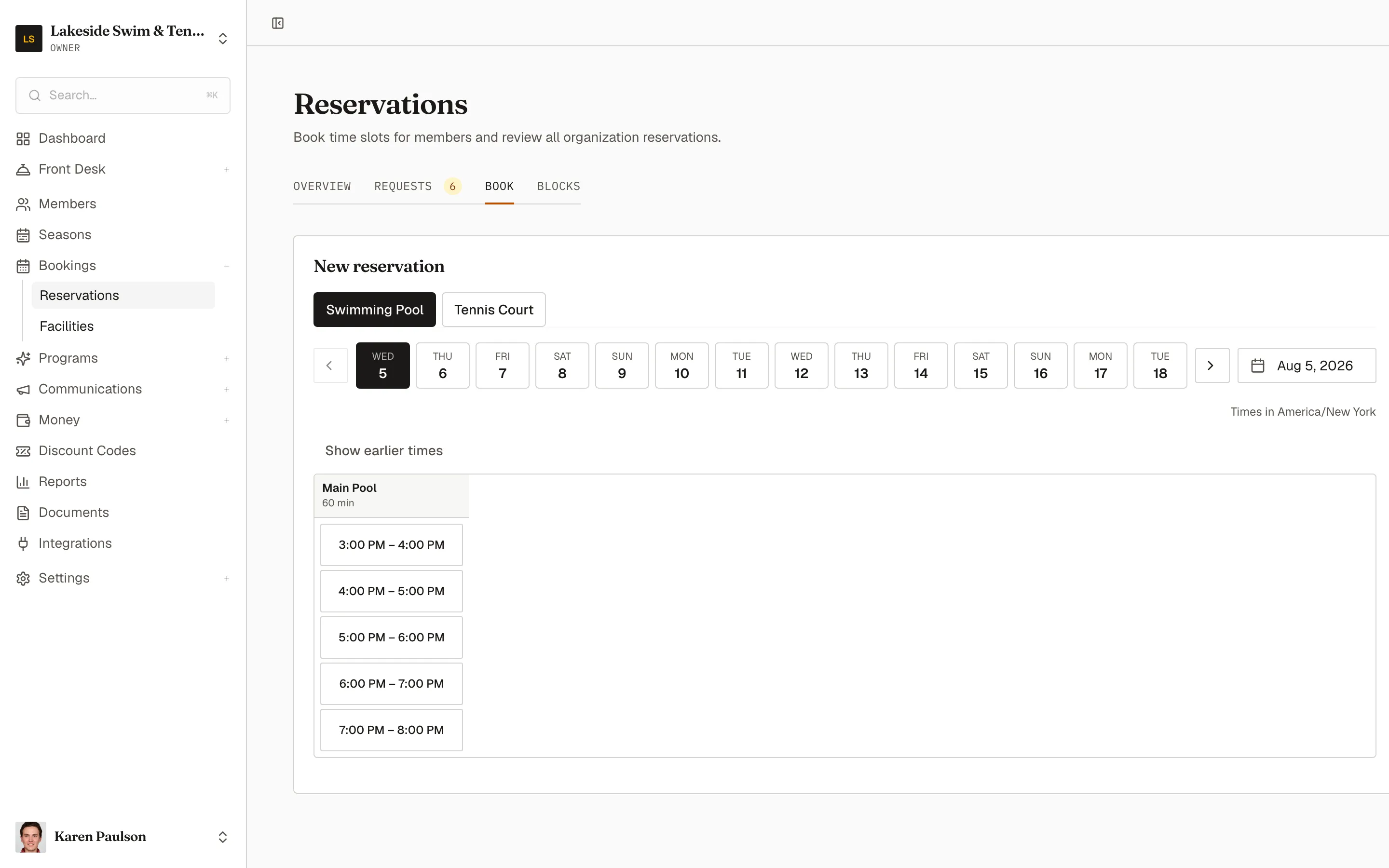Select the Tennis Court facility
1389x868 pixels.
(x=493, y=310)
